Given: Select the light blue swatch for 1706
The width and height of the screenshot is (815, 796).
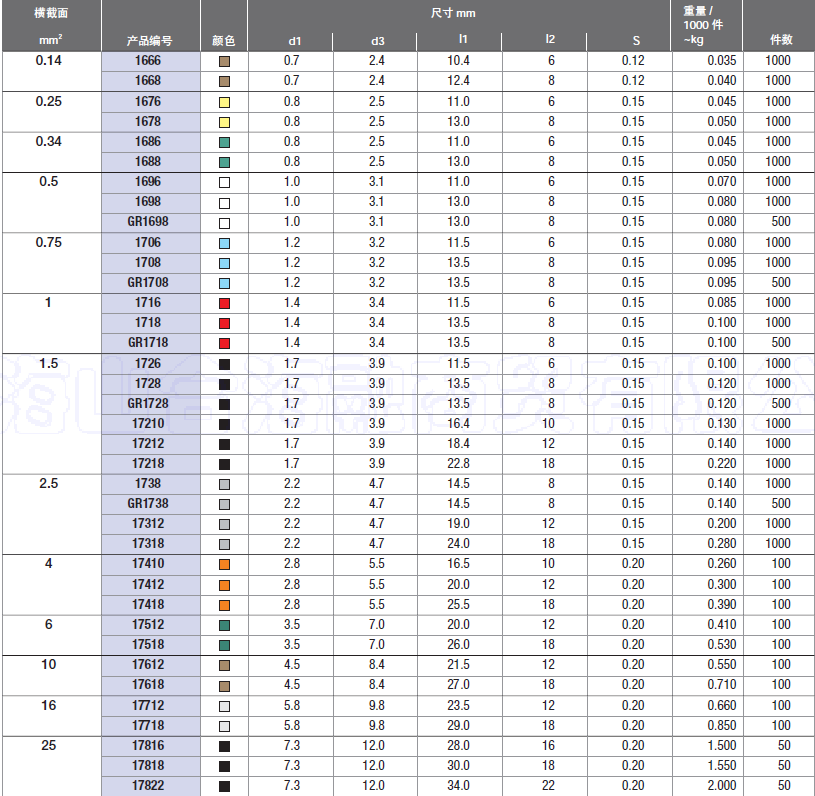Looking at the screenshot, I should pos(224,243).
